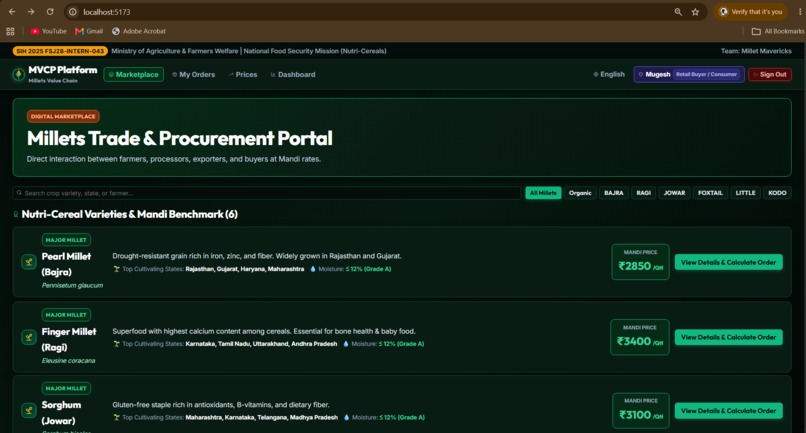
Task: Click Finger Millet moisture droplet icon
Action: [x=345, y=344]
